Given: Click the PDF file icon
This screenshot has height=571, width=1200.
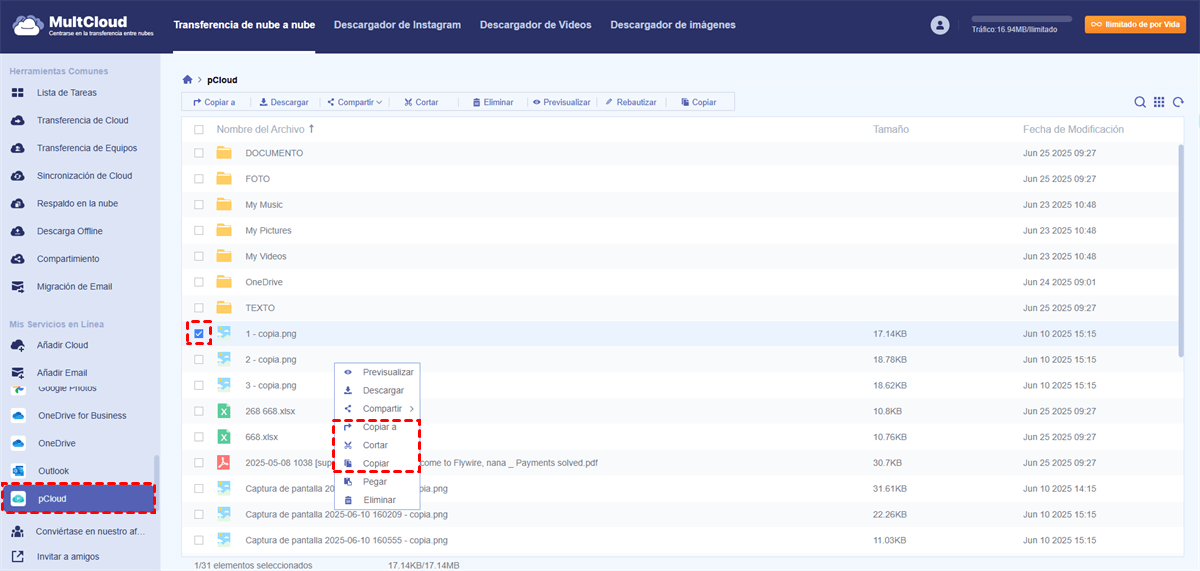Looking at the screenshot, I should tap(224, 462).
